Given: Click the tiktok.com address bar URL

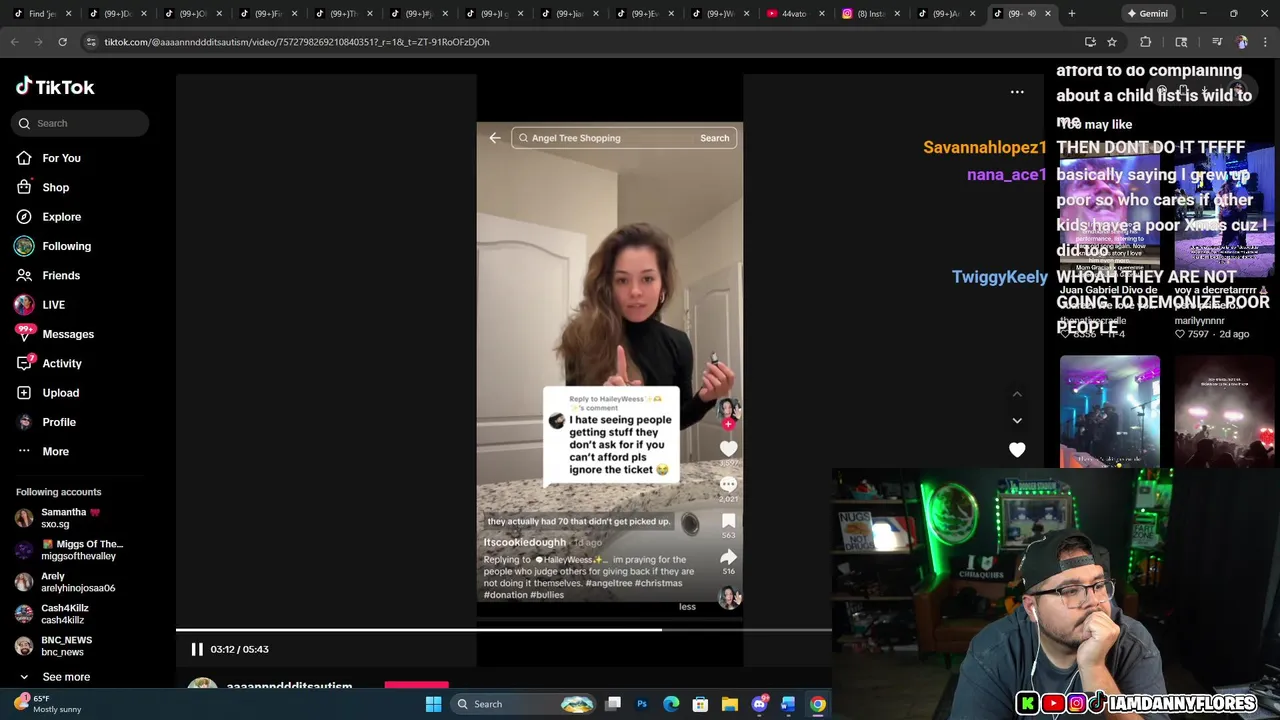Looking at the screenshot, I should click(x=297, y=42).
